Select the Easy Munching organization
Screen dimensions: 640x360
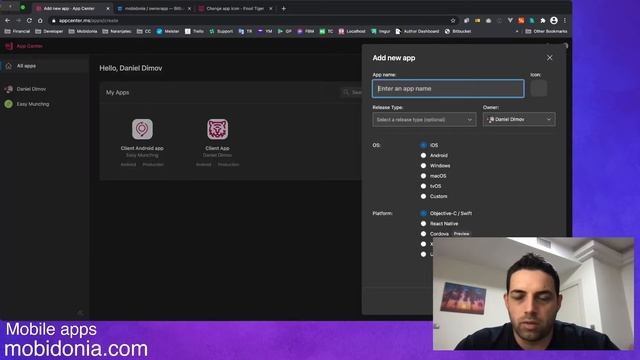click(x=33, y=104)
